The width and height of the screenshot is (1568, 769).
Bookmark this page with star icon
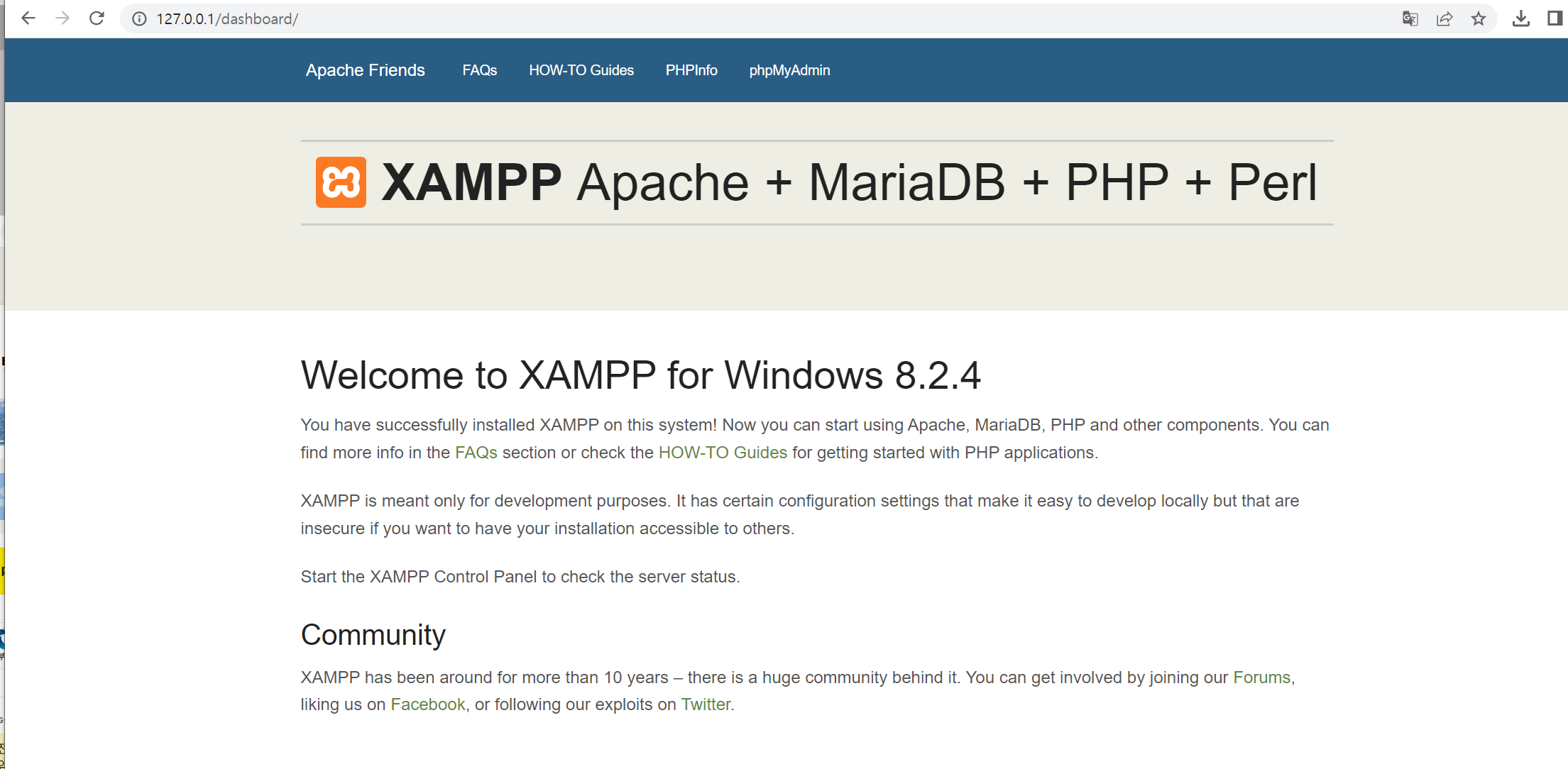pyautogui.click(x=1479, y=19)
